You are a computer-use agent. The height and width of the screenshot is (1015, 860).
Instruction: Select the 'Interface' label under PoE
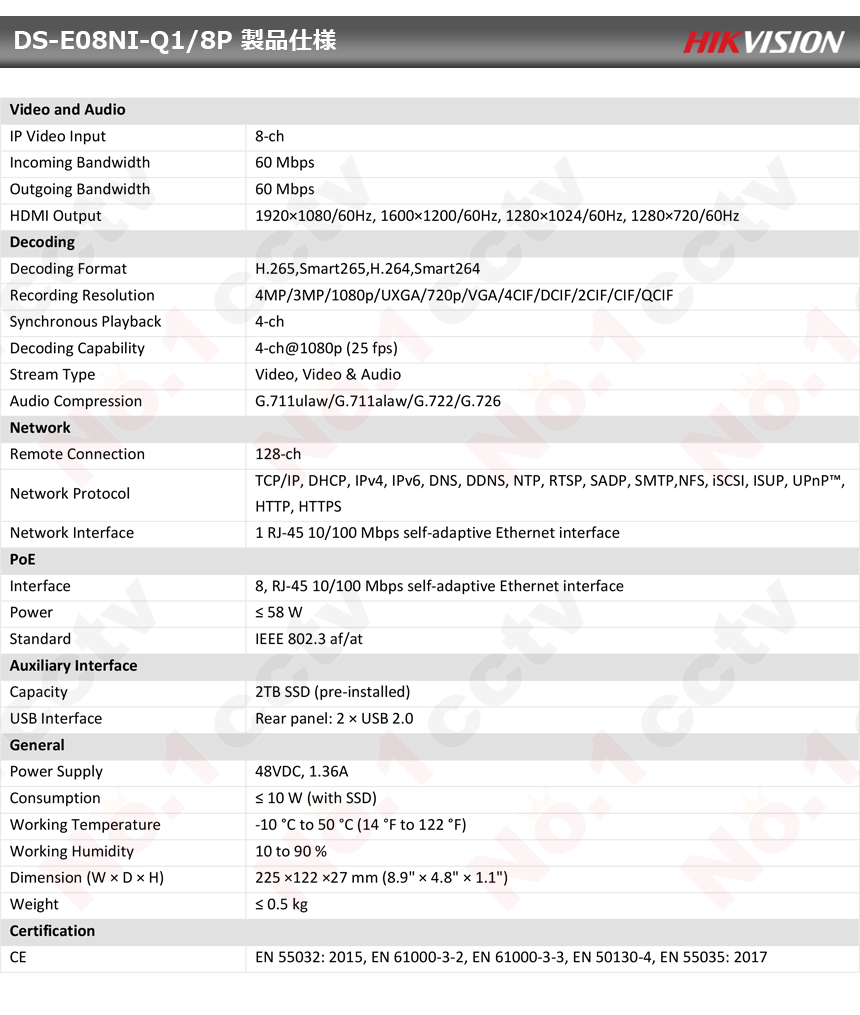(40, 586)
